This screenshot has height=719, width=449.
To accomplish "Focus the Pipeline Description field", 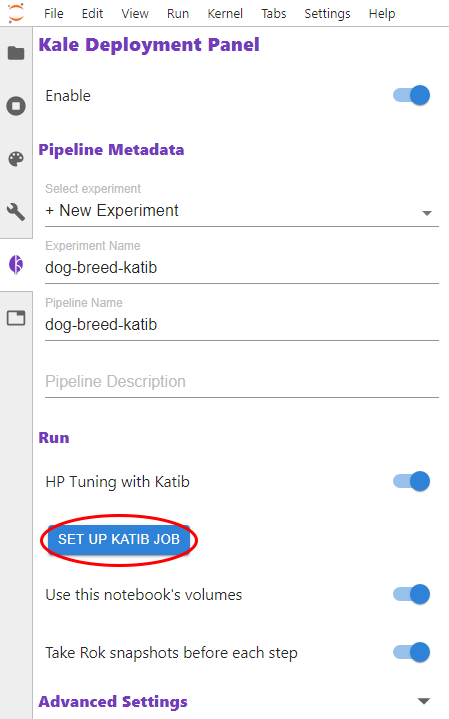I will point(242,382).
